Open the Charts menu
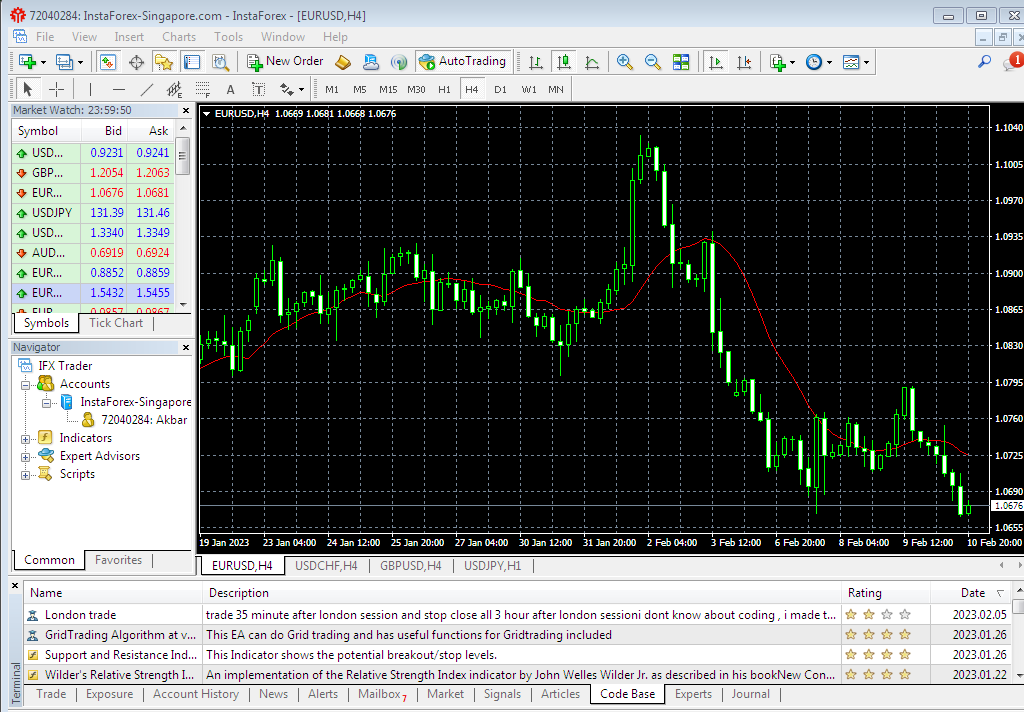This screenshot has height=712, width=1024. coord(179,37)
